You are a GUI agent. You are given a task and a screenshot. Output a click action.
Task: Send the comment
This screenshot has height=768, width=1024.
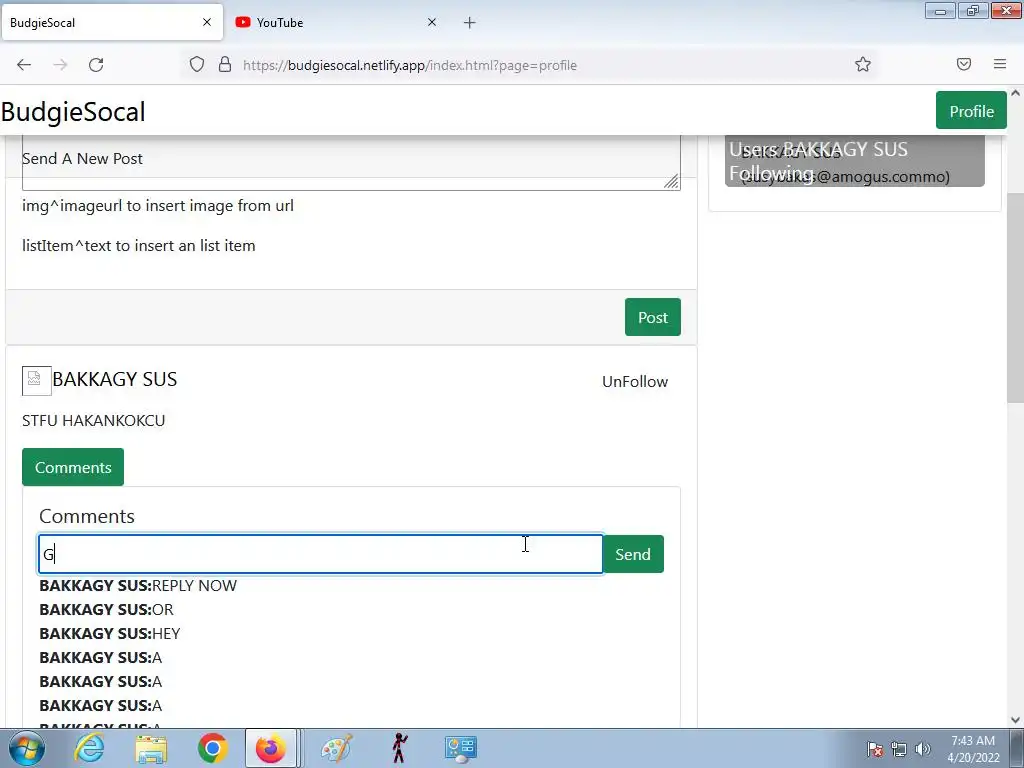point(633,554)
